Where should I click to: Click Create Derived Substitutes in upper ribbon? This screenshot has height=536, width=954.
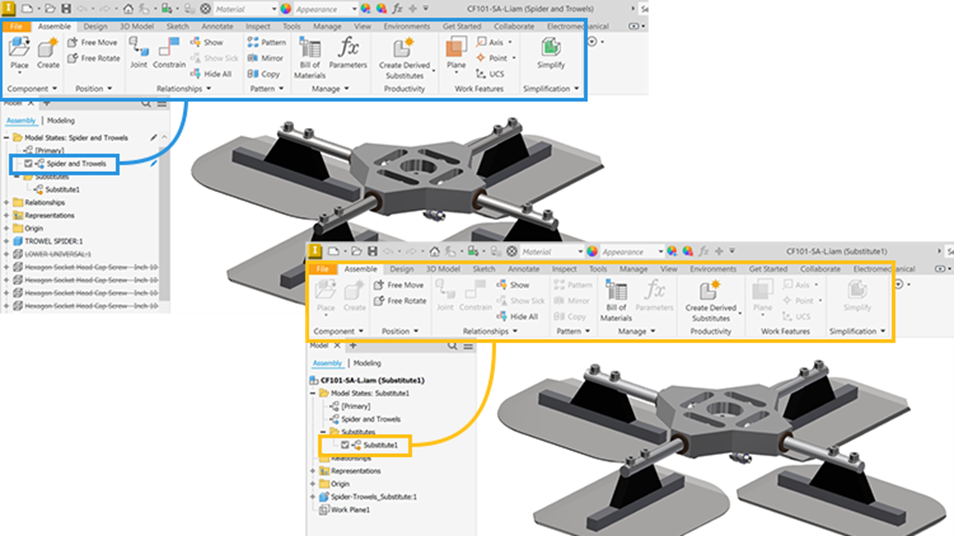[x=404, y=58]
